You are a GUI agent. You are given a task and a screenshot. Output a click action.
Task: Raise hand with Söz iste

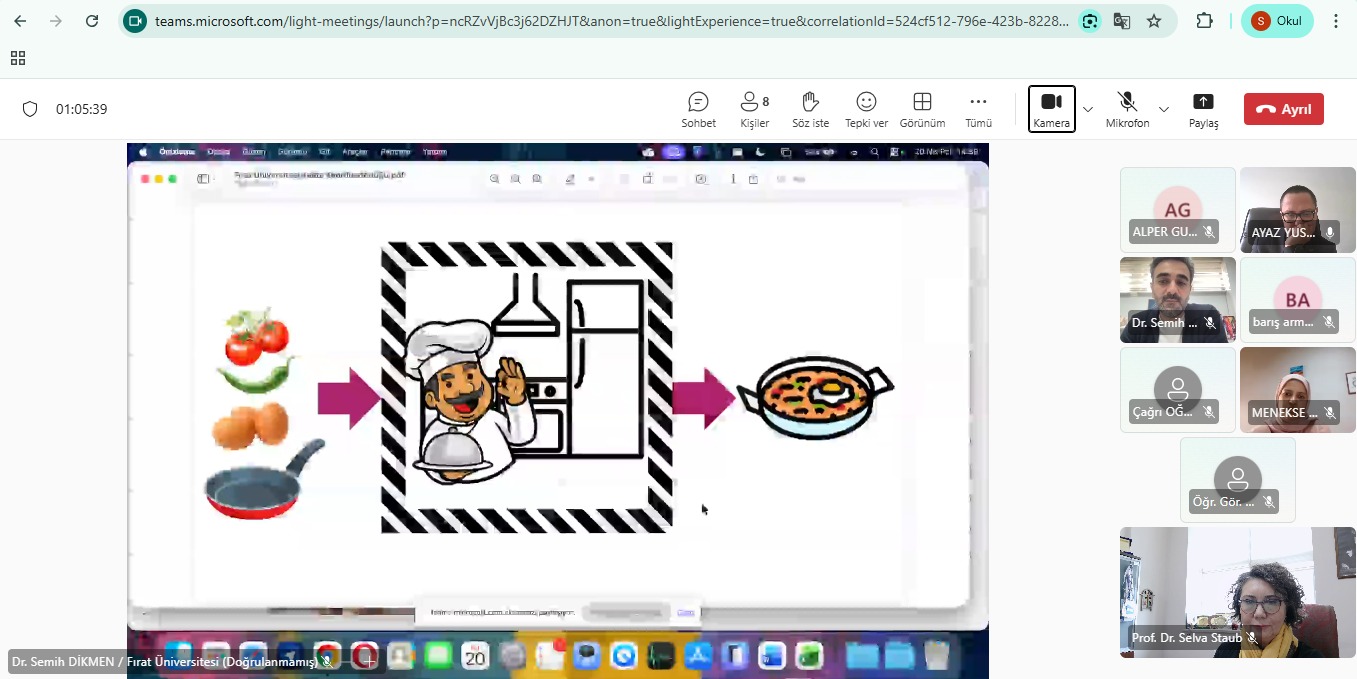(x=810, y=109)
